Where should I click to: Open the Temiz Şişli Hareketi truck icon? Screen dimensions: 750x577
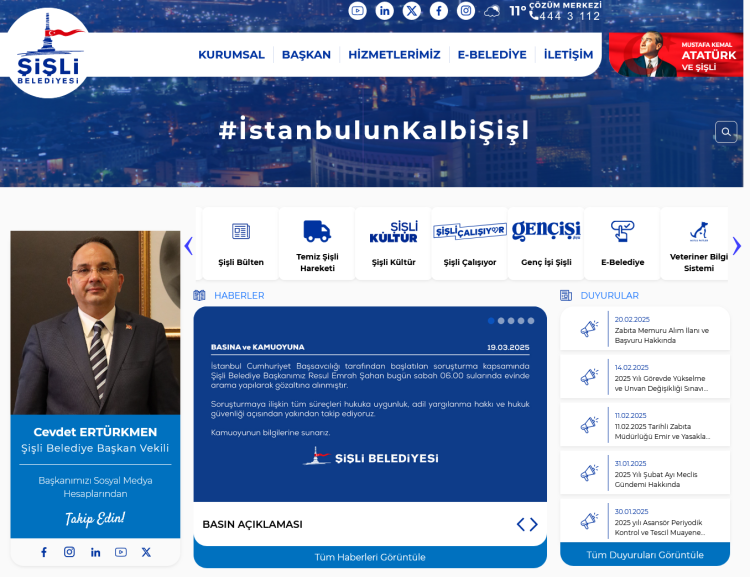317,232
